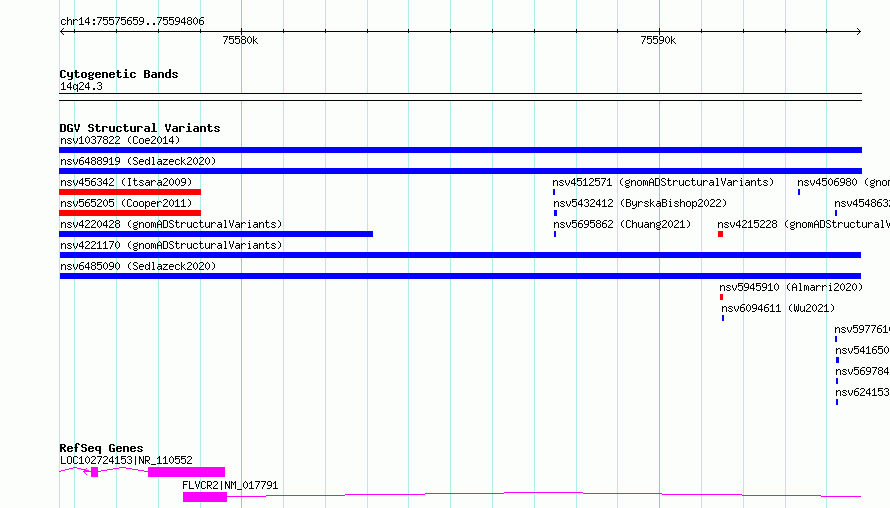Click the small magenta exon of LOC102724153
890x508 pixels.
pos(95,472)
